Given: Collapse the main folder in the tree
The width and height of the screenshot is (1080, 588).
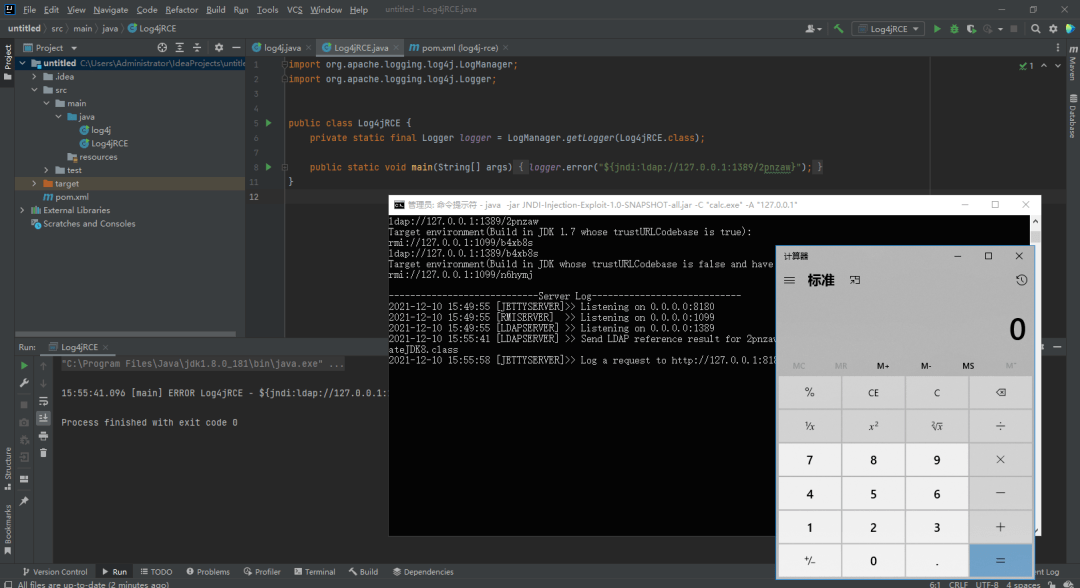Looking at the screenshot, I should (x=47, y=103).
